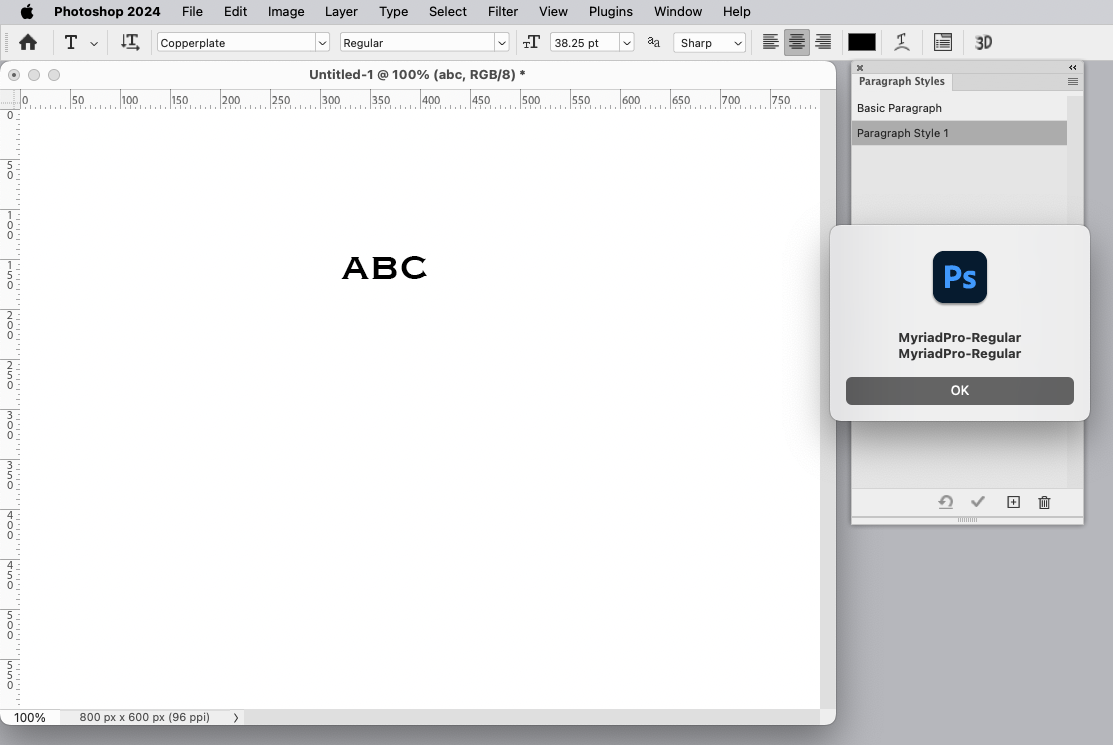Open the Type menu
Image resolution: width=1113 pixels, height=745 pixels.
pyautogui.click(x=393, y=11)
